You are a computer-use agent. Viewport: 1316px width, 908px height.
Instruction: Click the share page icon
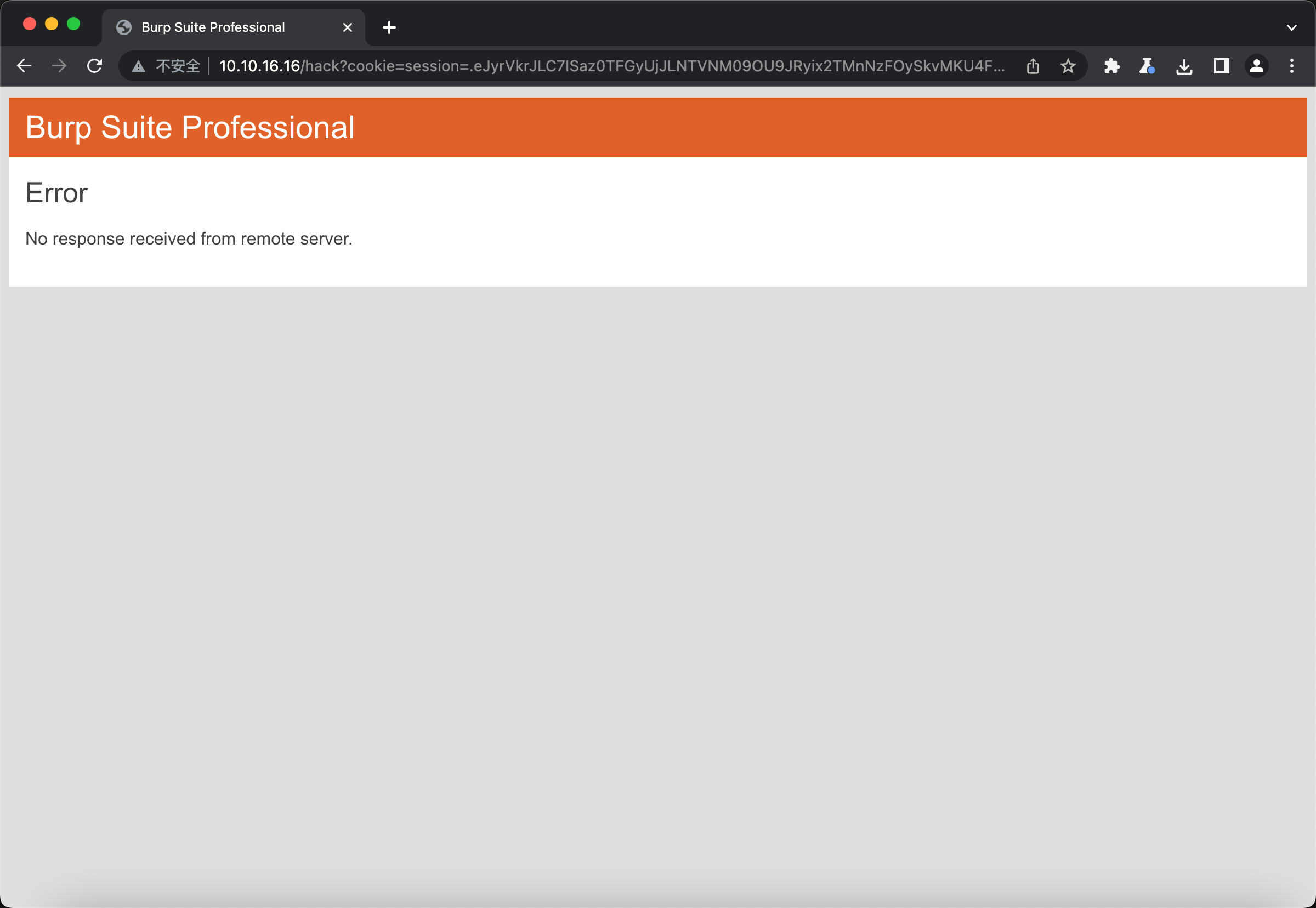tap(1033, 66)
